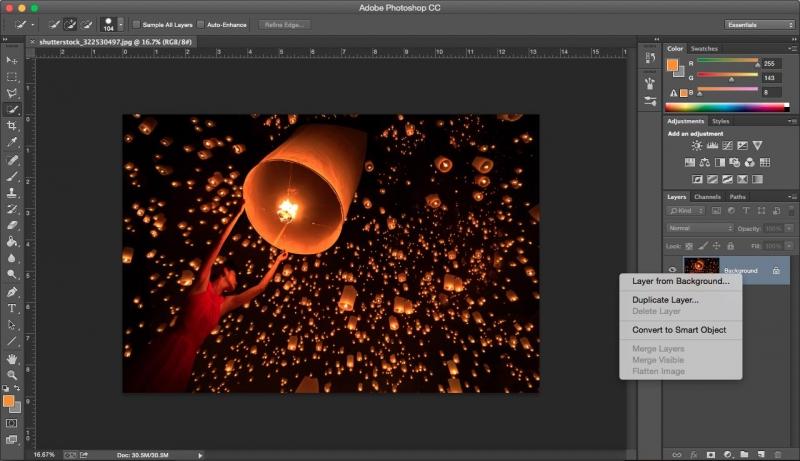This screenshot has width=800, height=461.
Task: Select the Move tool
Action: point(12,60)
